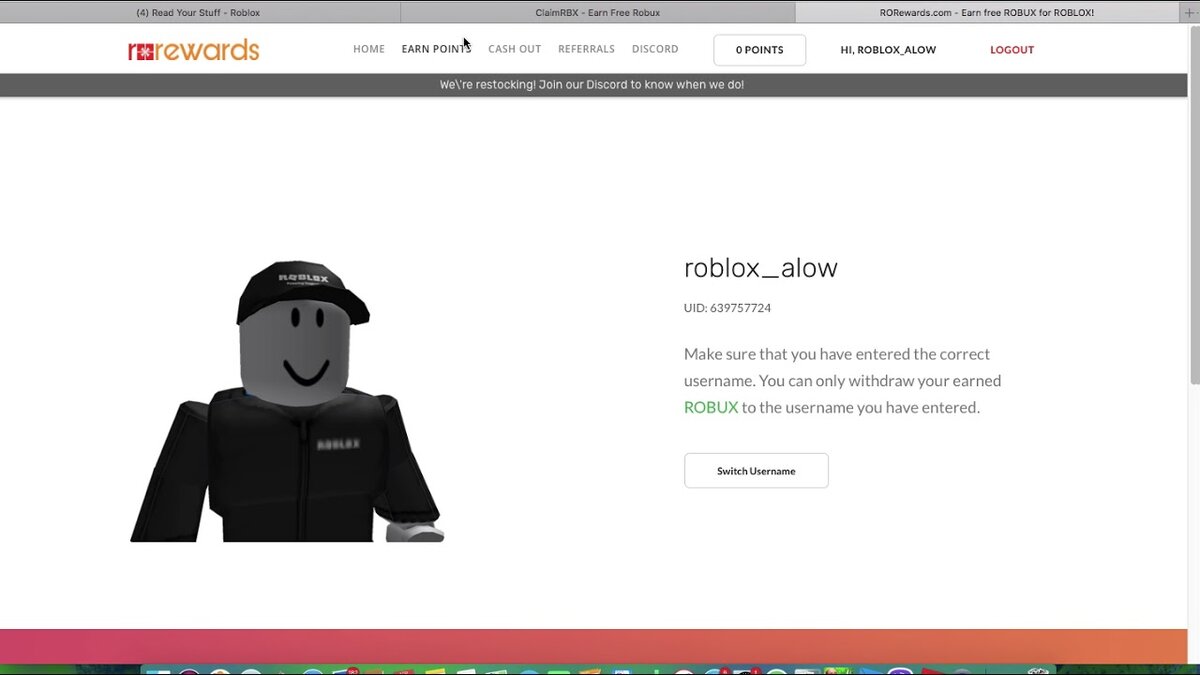
Task: Click the Roblox avatar image
Action: point(287,401)
